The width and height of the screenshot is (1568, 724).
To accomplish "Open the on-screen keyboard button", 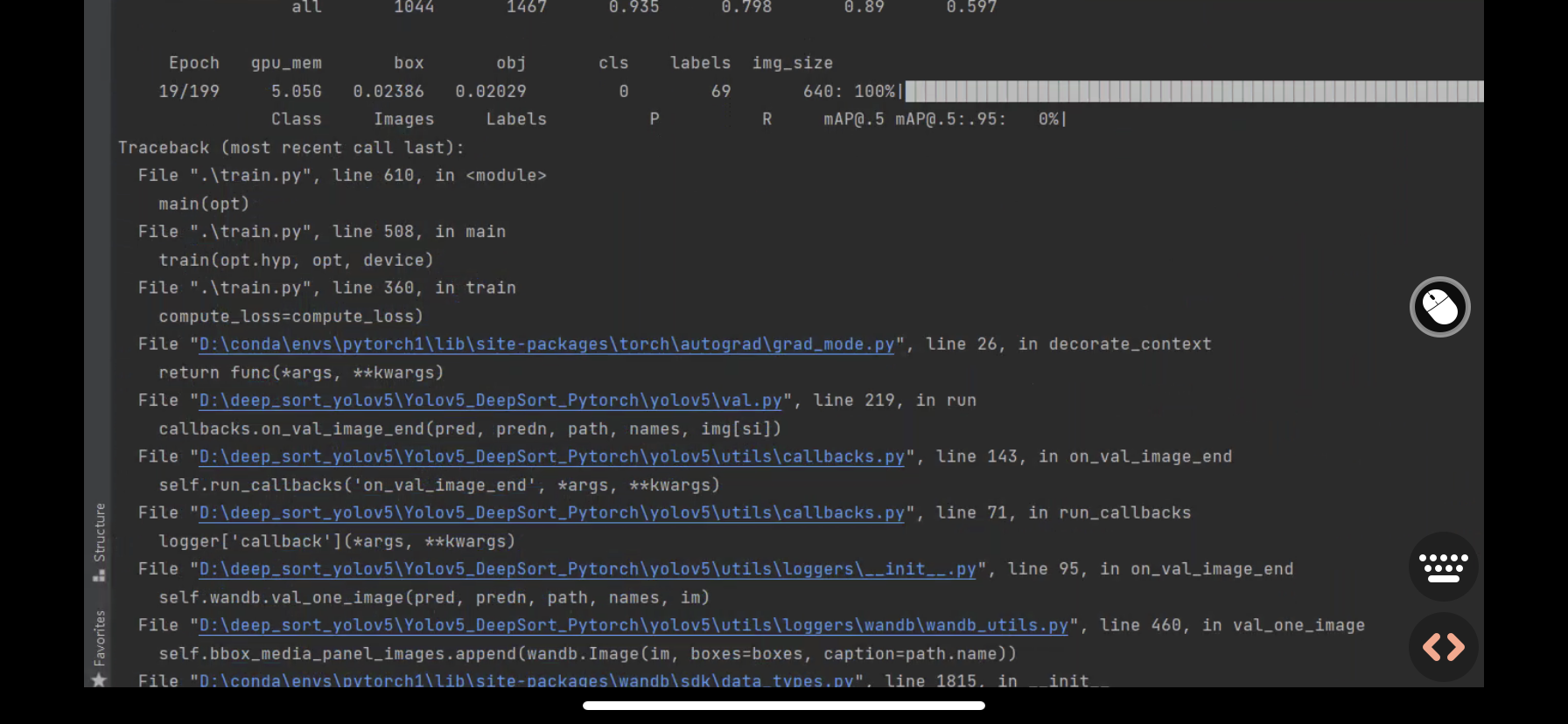I will point(1443,567).
